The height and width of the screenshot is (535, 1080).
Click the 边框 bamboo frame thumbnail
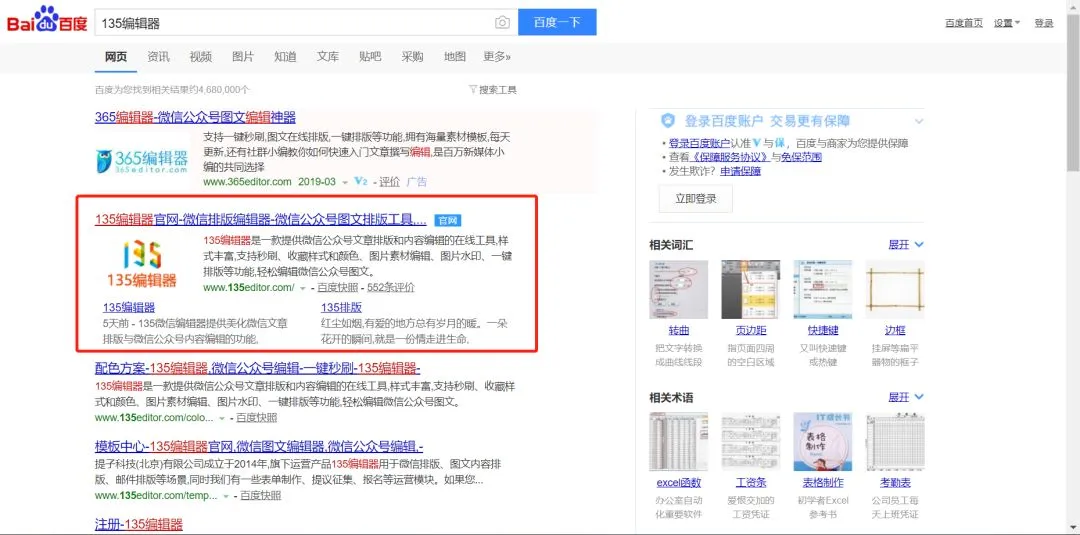895,289
